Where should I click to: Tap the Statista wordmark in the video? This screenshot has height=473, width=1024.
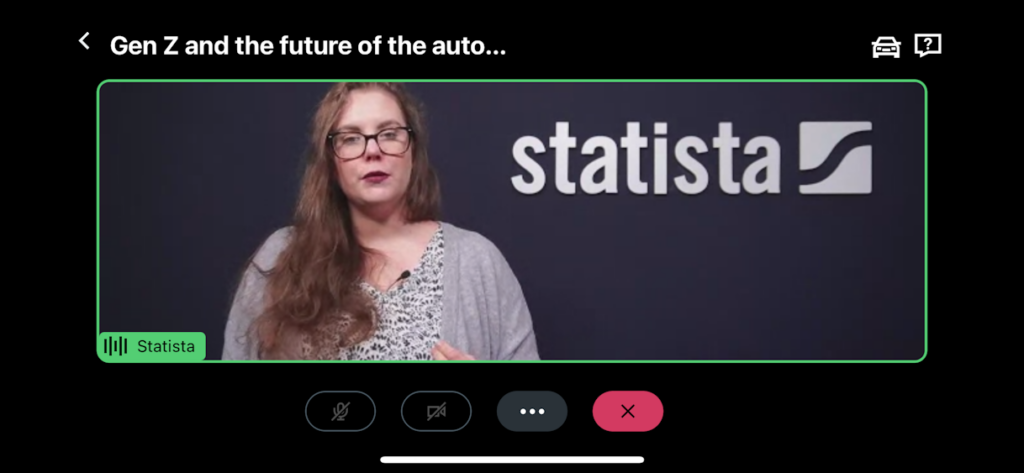coord(691,157)
